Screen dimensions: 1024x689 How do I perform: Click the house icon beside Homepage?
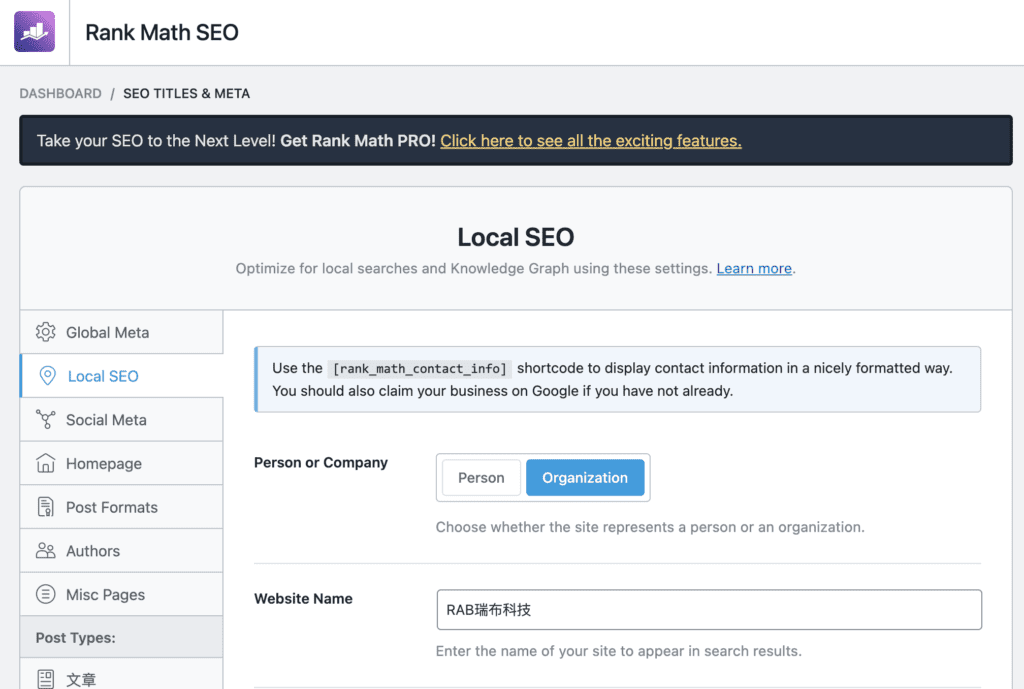[46, 463]
